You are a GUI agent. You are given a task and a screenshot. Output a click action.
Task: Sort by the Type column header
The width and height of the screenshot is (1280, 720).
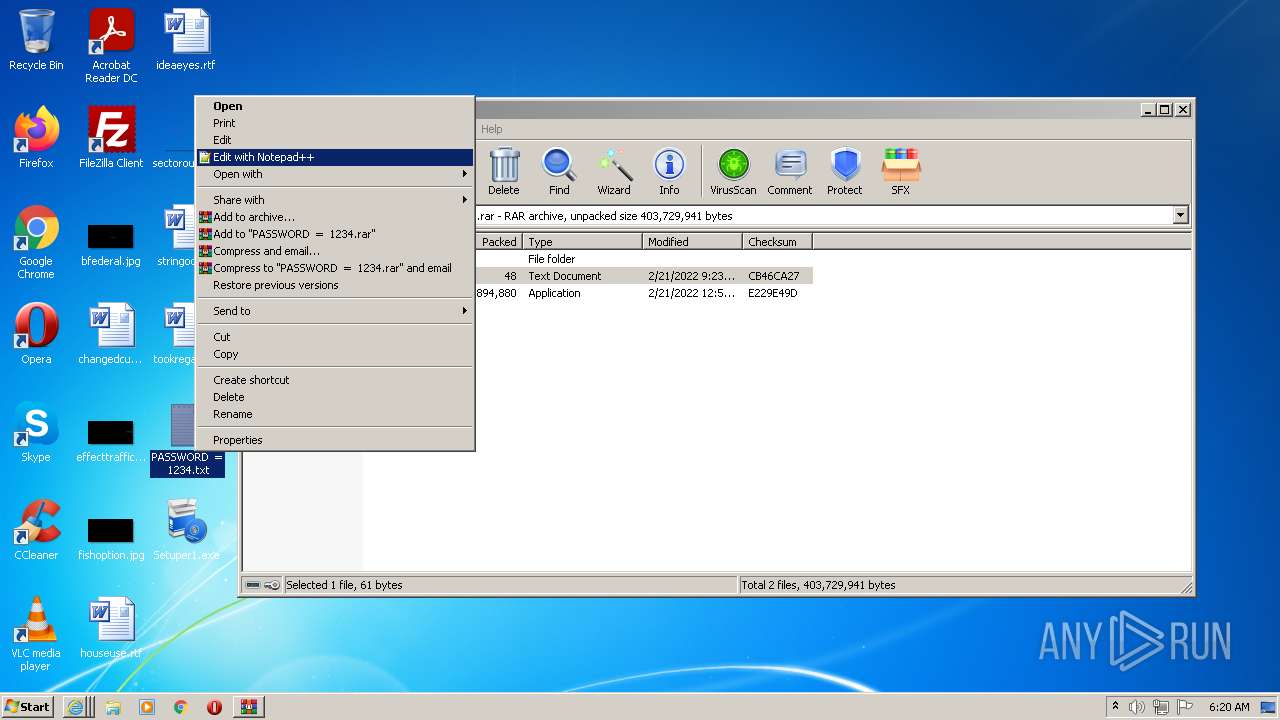pos(582,242)
